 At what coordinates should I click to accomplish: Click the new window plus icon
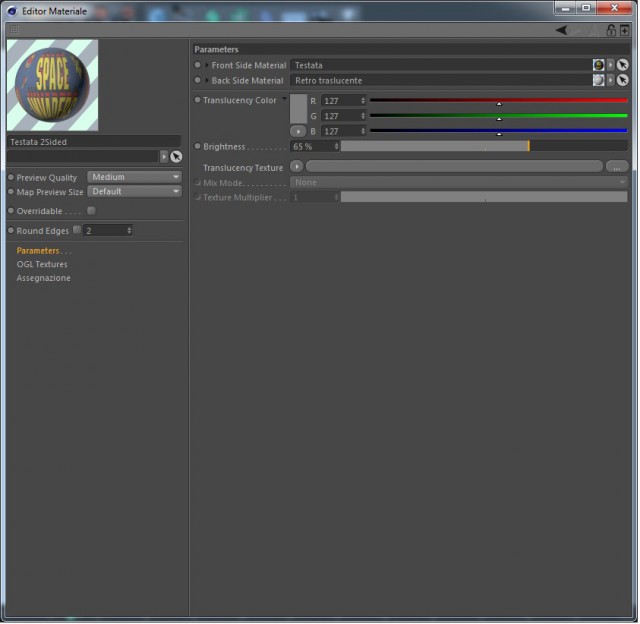pos(624,30)
